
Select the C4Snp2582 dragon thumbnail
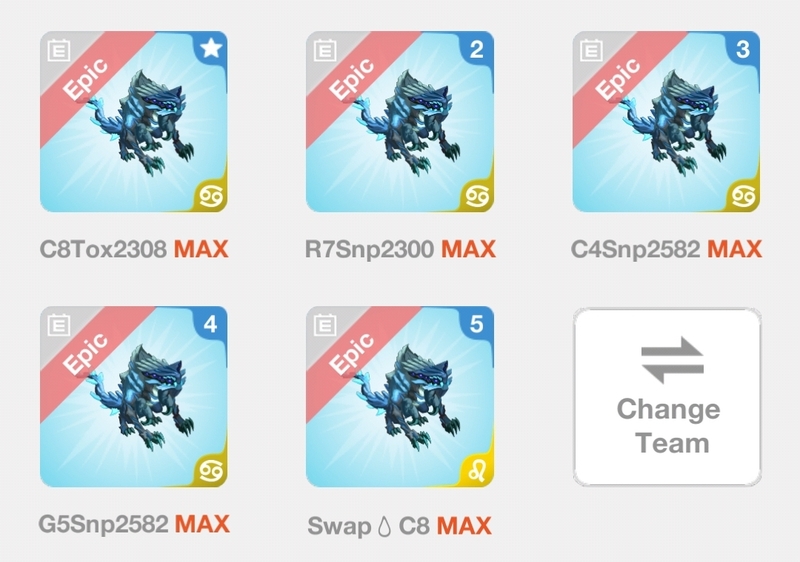[x=666, y=121]
